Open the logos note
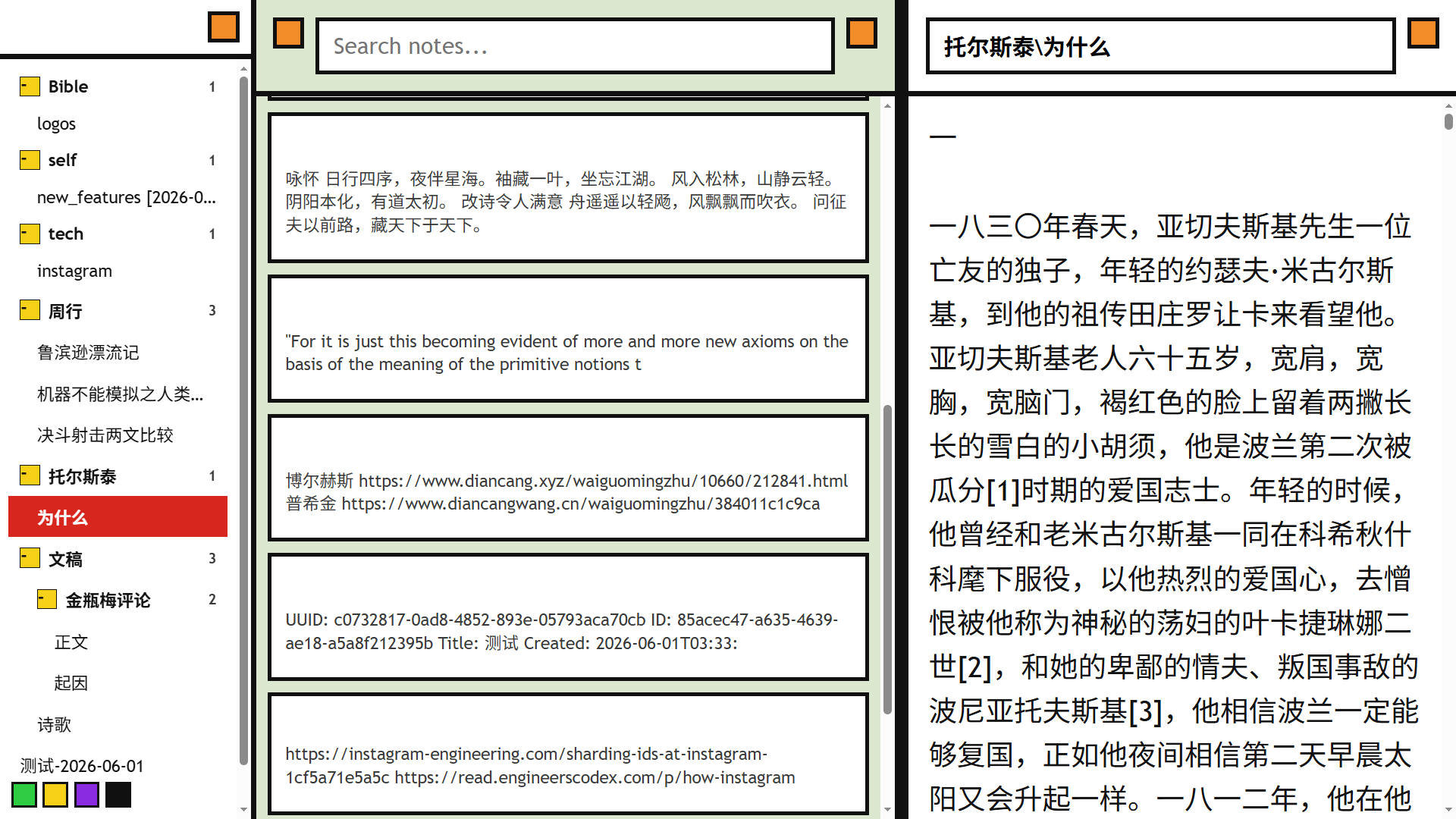This screenshot has width=1456, height=819. coord(118,124)
